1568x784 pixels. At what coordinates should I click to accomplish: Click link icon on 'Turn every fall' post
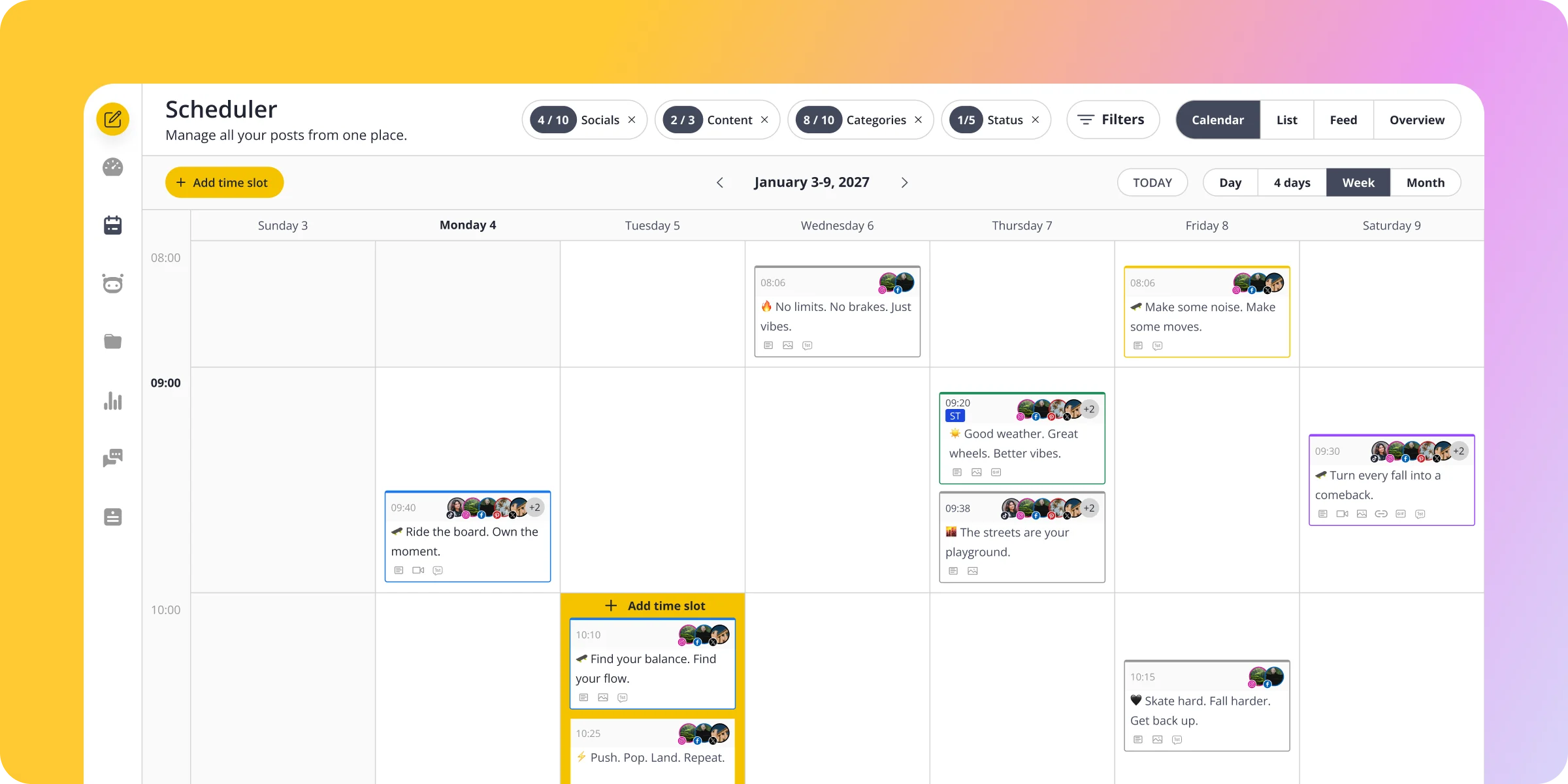click(x=1381, y=514)
